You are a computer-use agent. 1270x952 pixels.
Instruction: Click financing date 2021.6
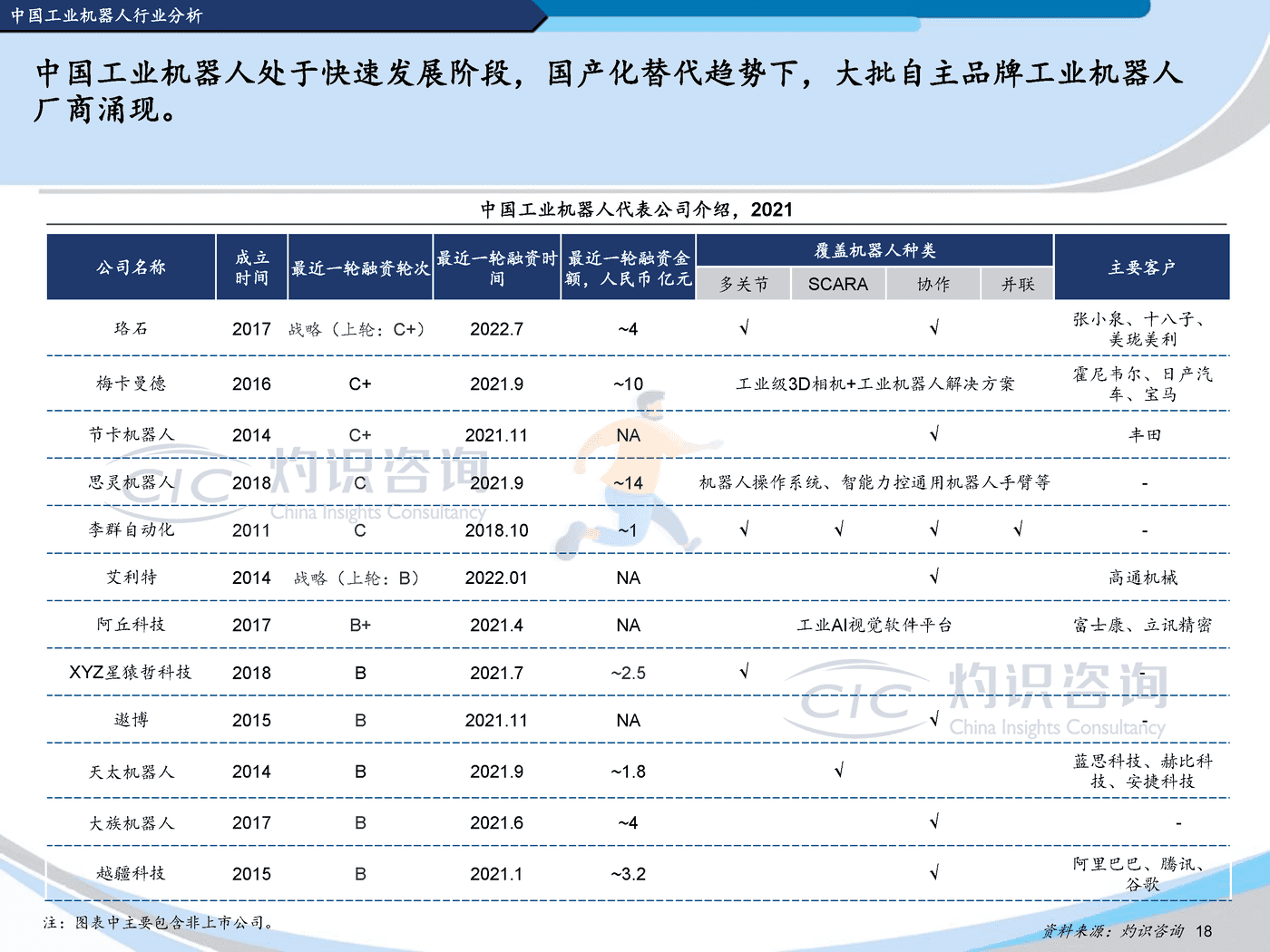coord(496,823)
